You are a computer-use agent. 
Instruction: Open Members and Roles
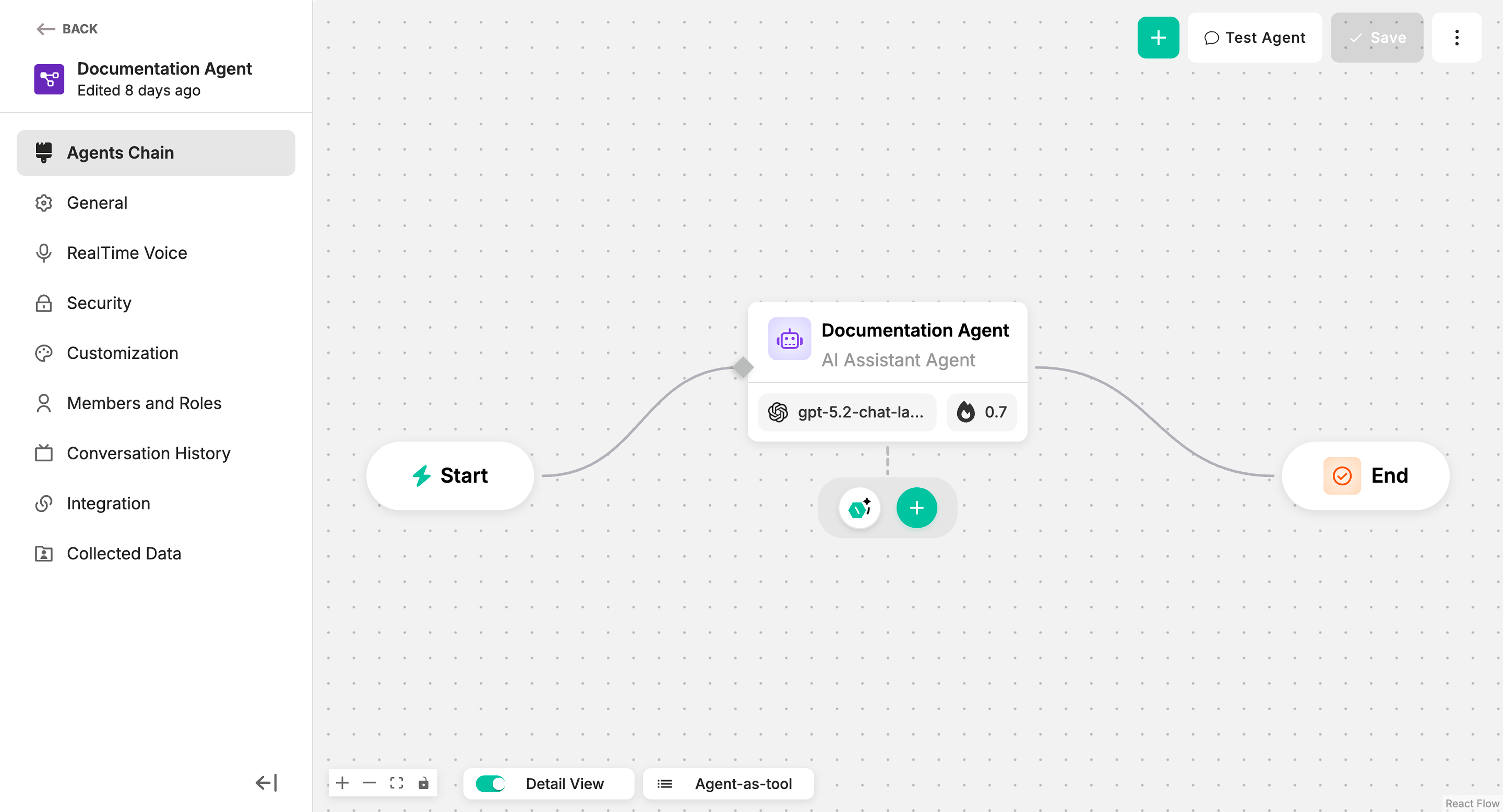click(x=144, y=403)
